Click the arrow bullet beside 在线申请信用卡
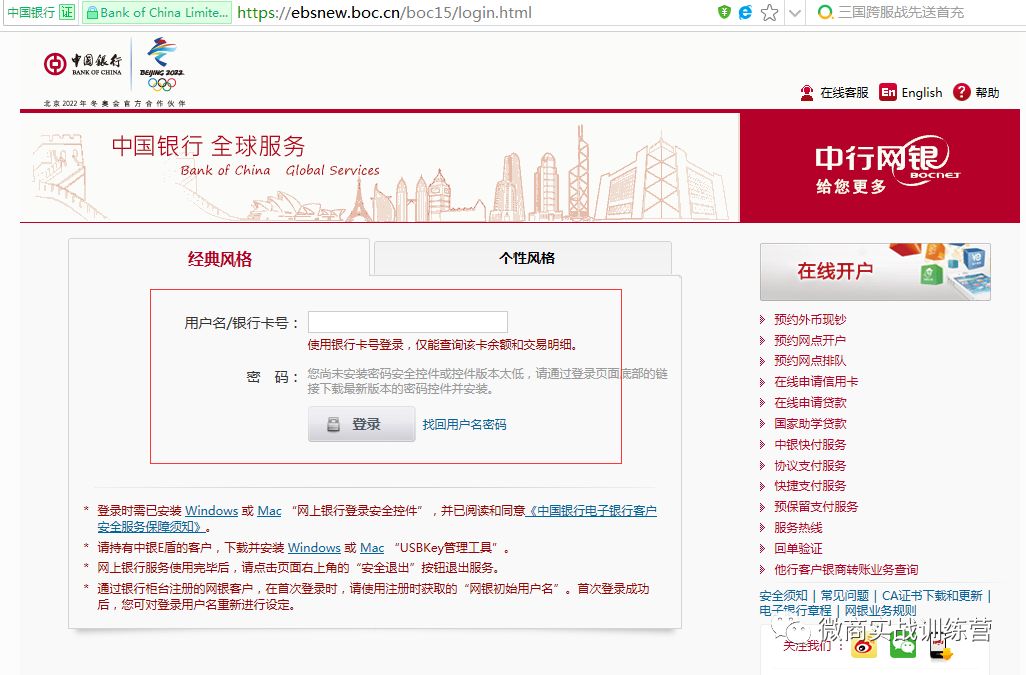This screenshot has width=1026, height=675. tap(762, 381)
